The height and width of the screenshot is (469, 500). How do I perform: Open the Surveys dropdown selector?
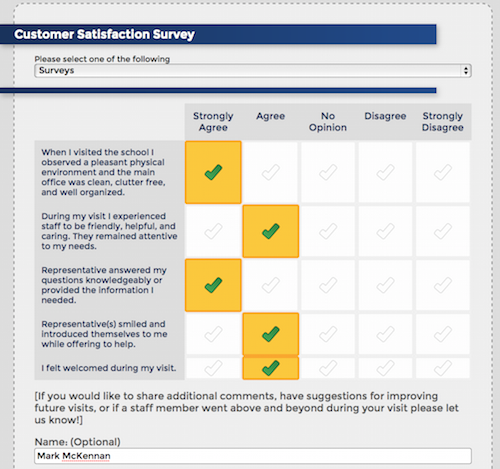click(253, 71)
